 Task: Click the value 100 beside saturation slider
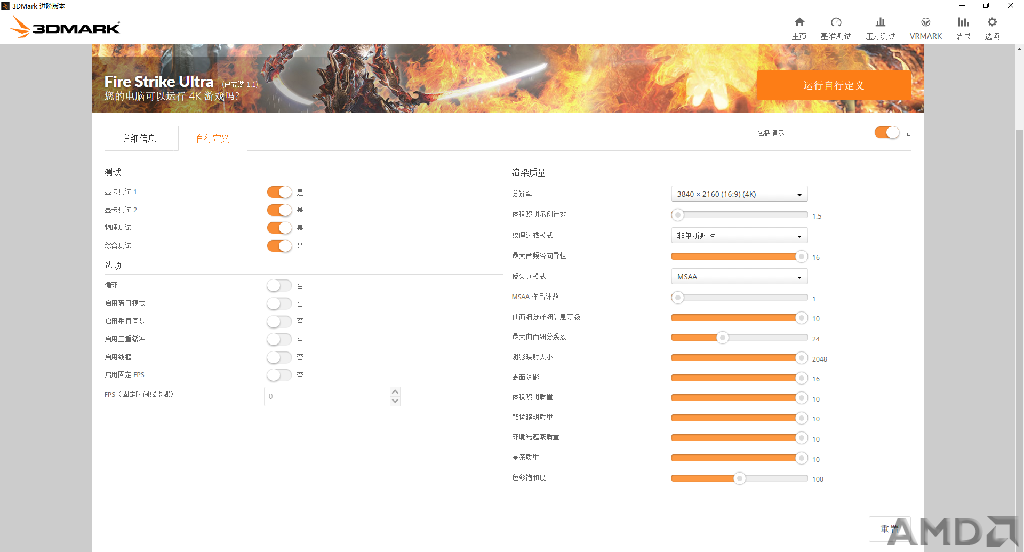[818, 479]
